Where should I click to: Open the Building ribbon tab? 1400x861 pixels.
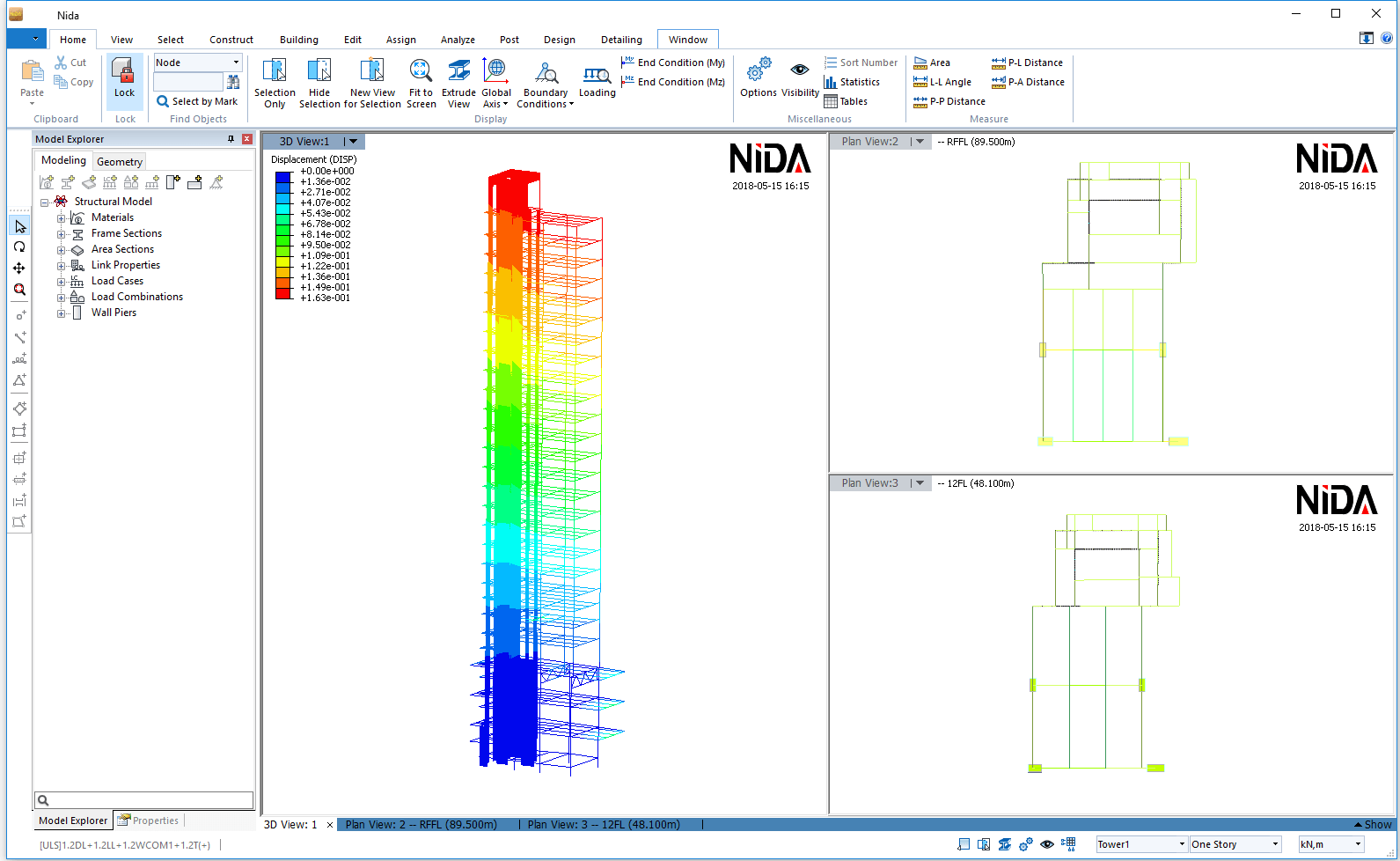tap(298, 40)
